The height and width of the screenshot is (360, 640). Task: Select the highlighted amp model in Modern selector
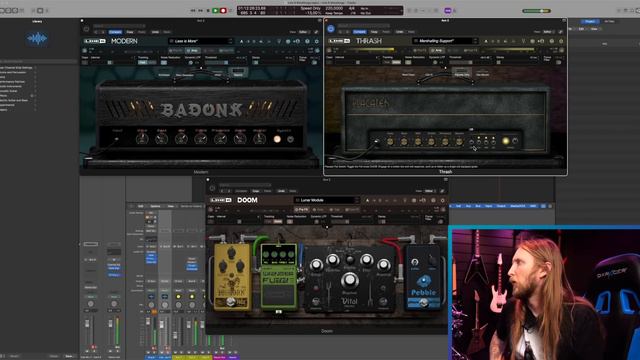[238, 73]
